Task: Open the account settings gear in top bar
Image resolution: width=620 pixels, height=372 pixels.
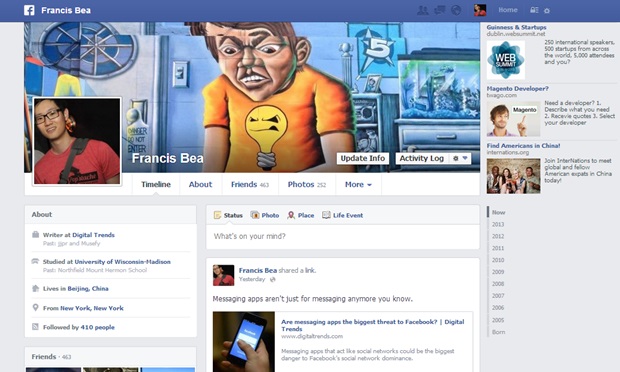Action: point(547,11)
